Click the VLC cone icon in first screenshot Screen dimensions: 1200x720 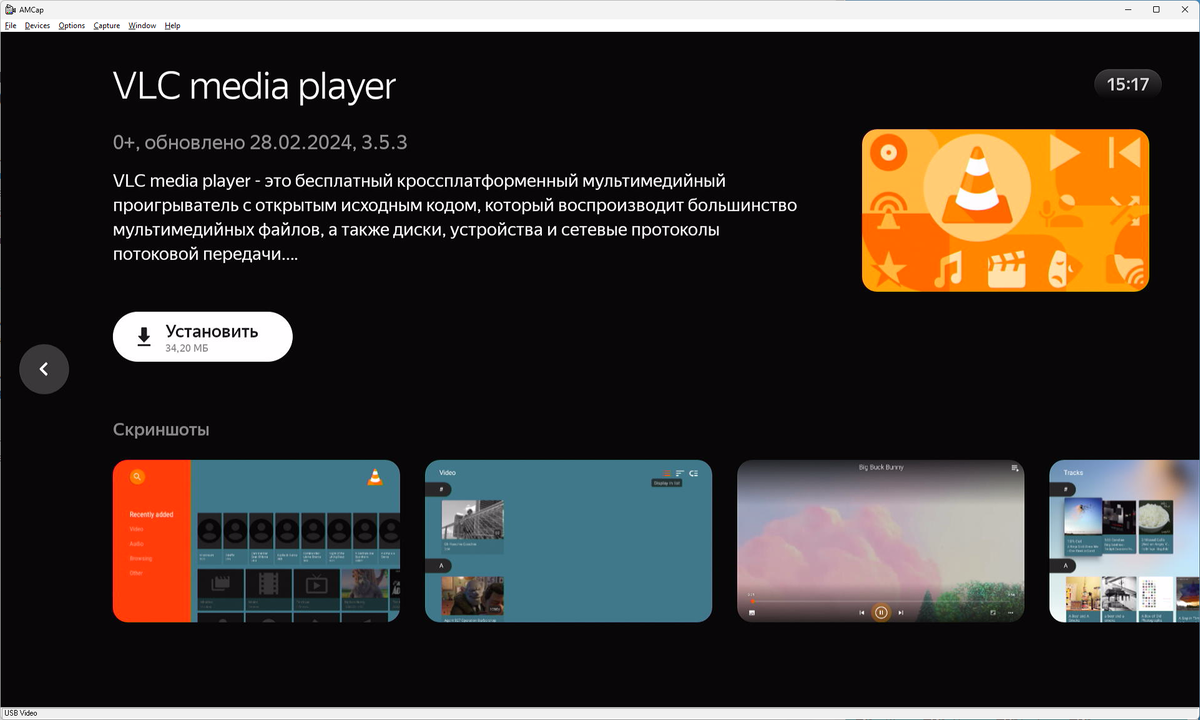pos(375,477)
